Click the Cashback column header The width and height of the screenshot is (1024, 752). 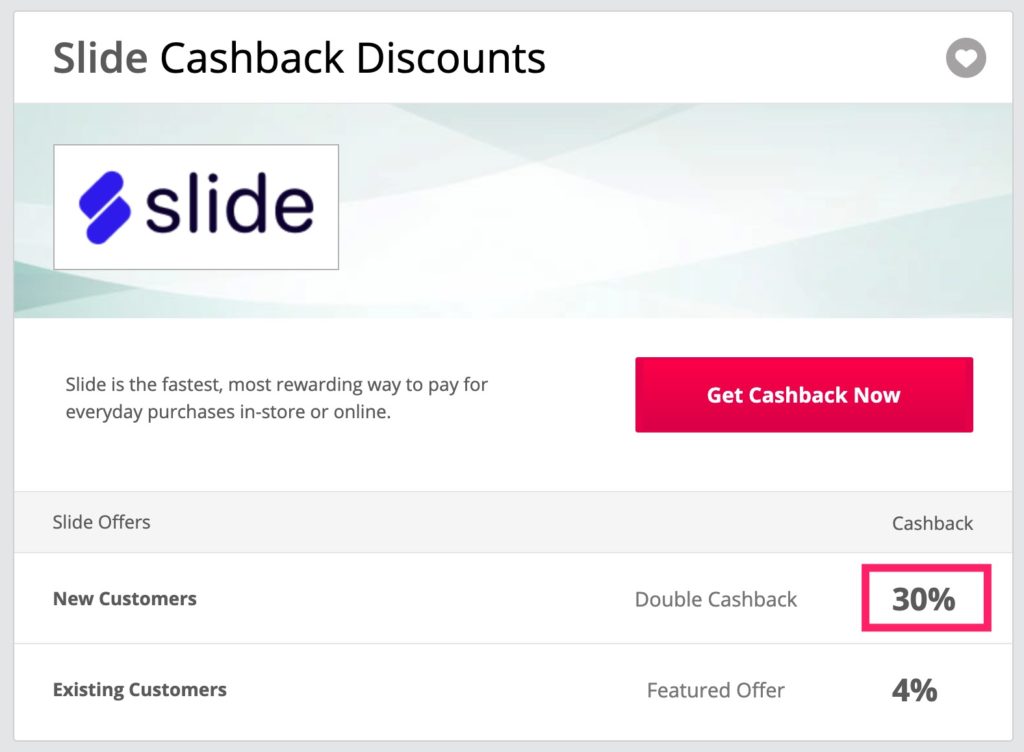(x=933, y=522)
